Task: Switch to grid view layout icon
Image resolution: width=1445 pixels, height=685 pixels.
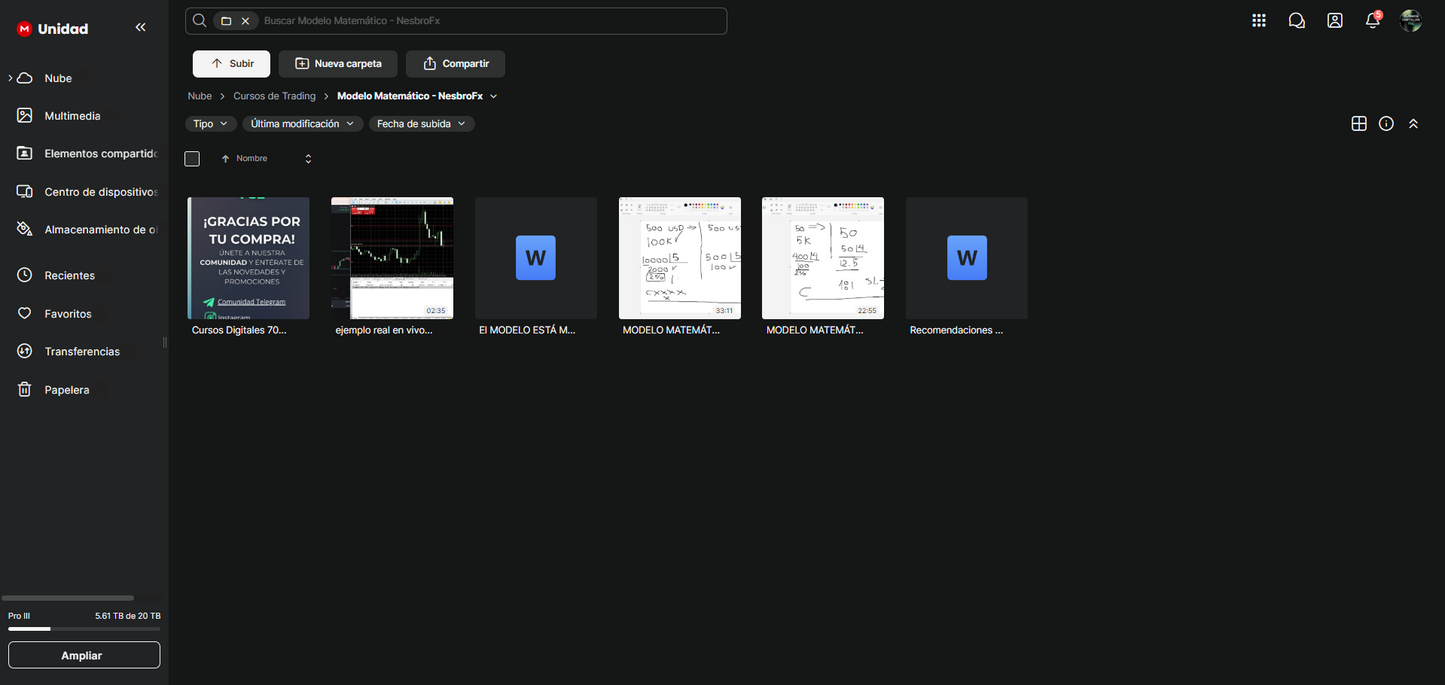Action: 1359,124
